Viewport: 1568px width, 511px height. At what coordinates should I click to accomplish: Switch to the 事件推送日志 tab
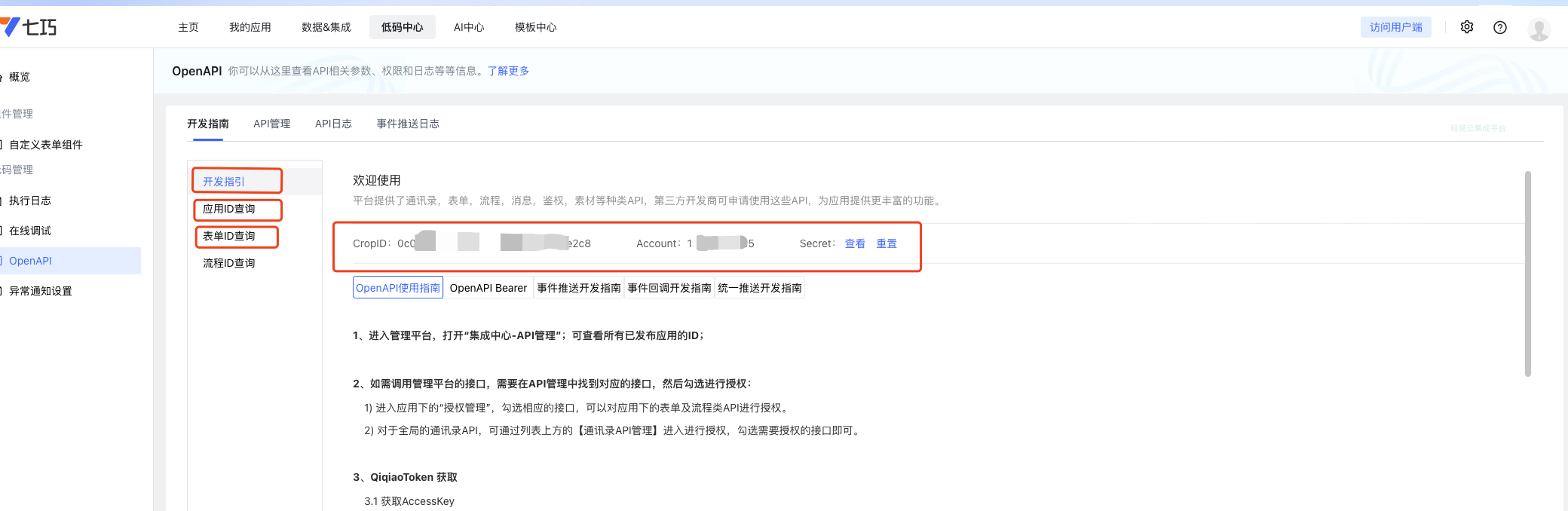click(408, 124)
